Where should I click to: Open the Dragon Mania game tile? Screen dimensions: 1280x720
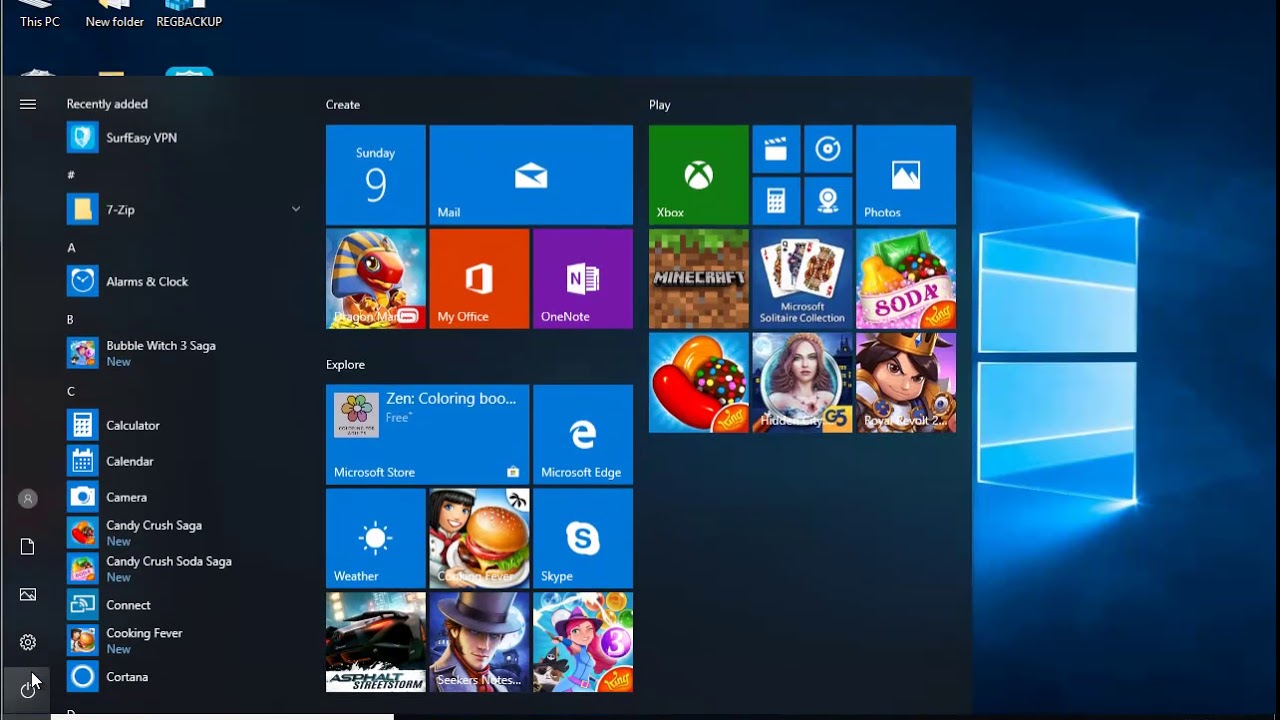tap(376, 279)
